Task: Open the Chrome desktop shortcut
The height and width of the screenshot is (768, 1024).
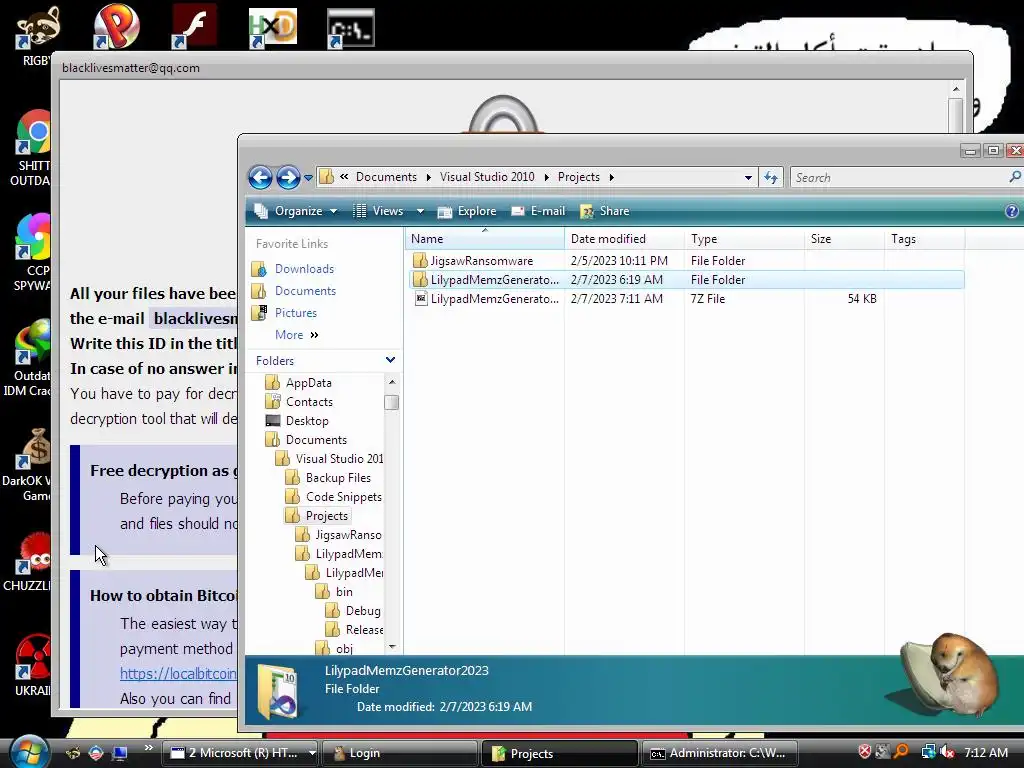Action: click(35, 133)
